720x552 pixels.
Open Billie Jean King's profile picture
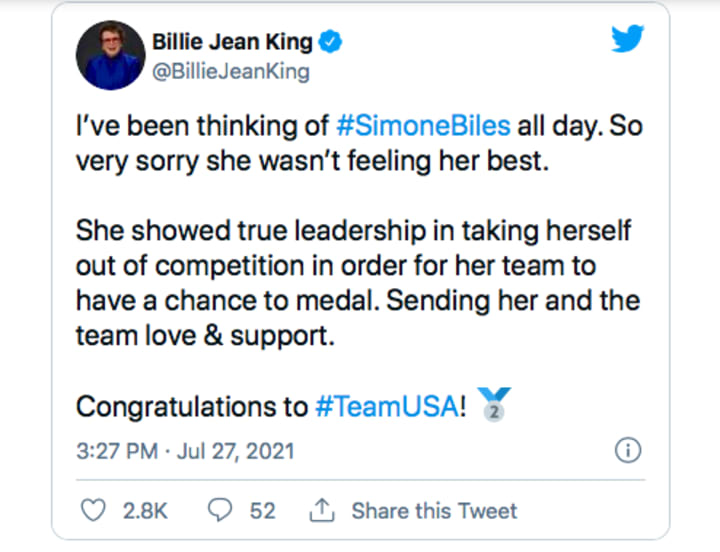[x=111, y=55]
